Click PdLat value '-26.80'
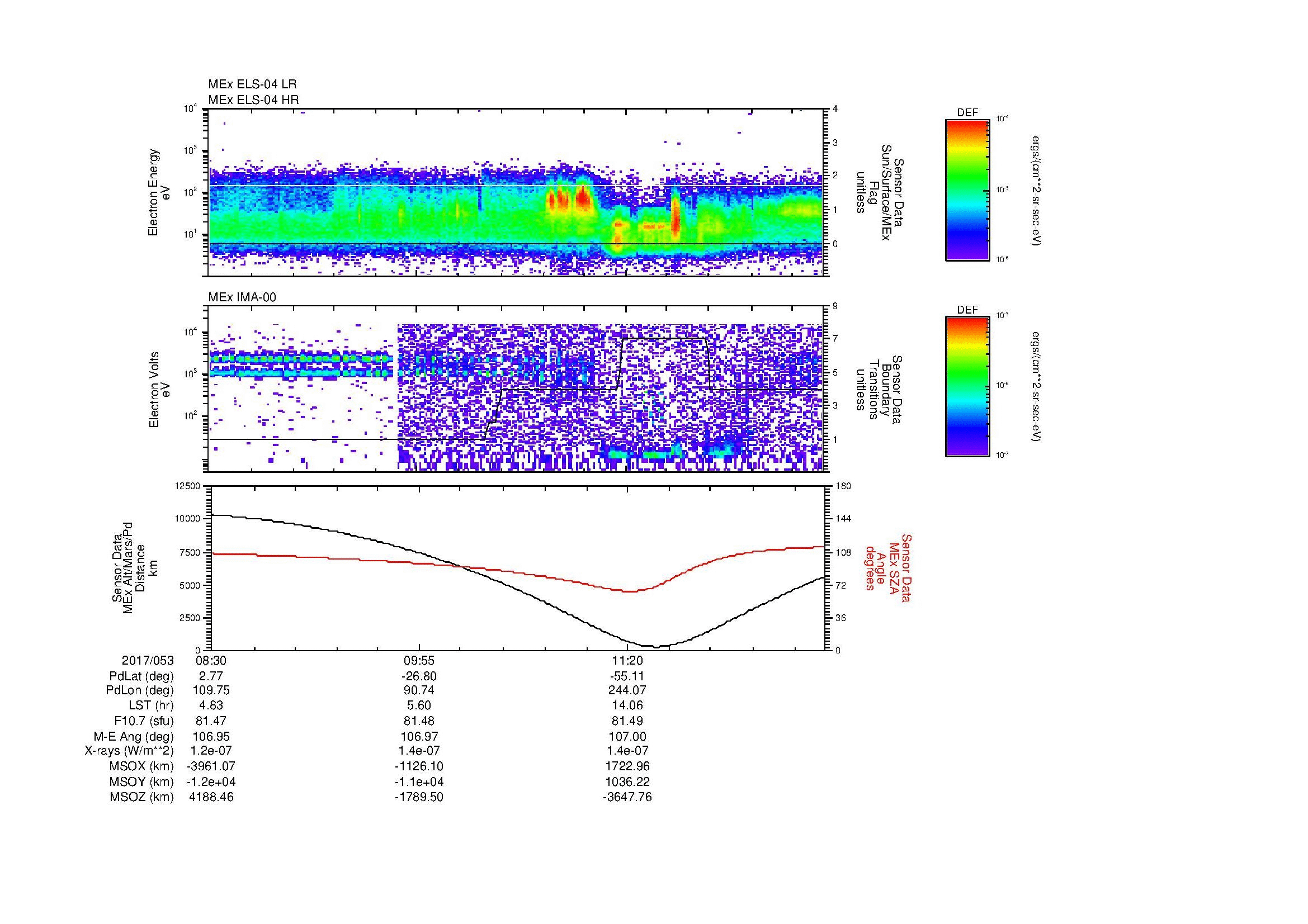 (x=419, y=676)
